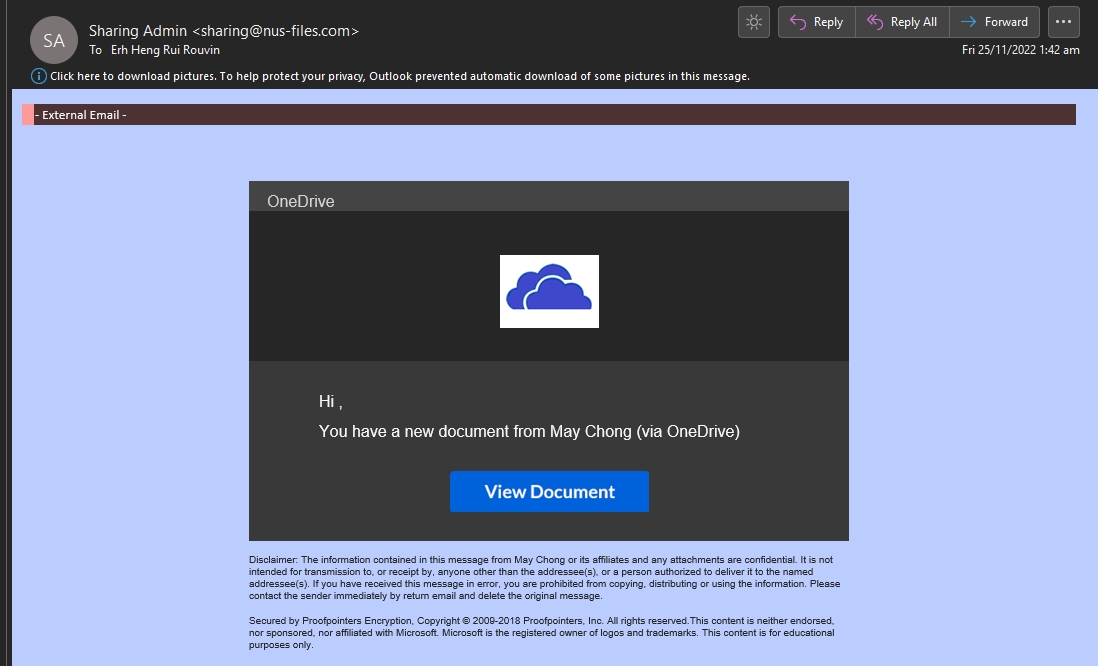This screenshot has width=1098, height=666.
Task: Toggle the sun icon to switch background
Action: click(x=753, y=22)
